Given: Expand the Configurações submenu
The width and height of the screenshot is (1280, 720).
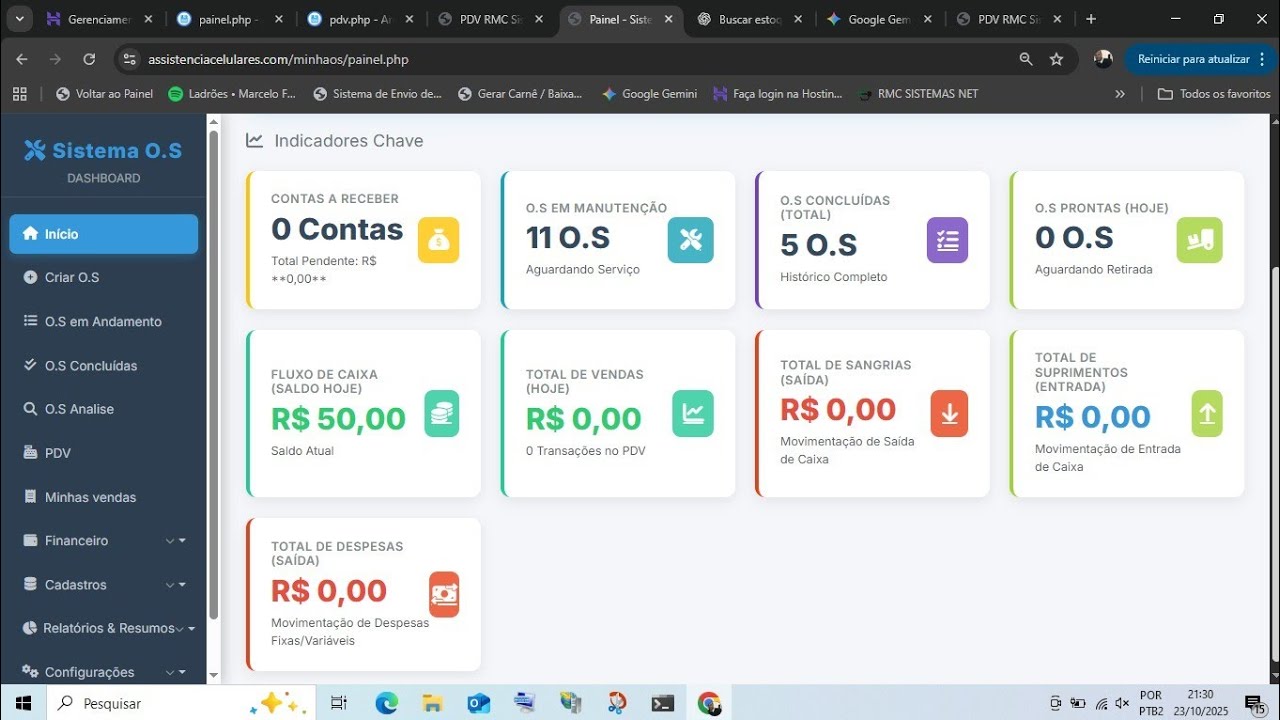Looking at the screenshot, I should 104,672.
